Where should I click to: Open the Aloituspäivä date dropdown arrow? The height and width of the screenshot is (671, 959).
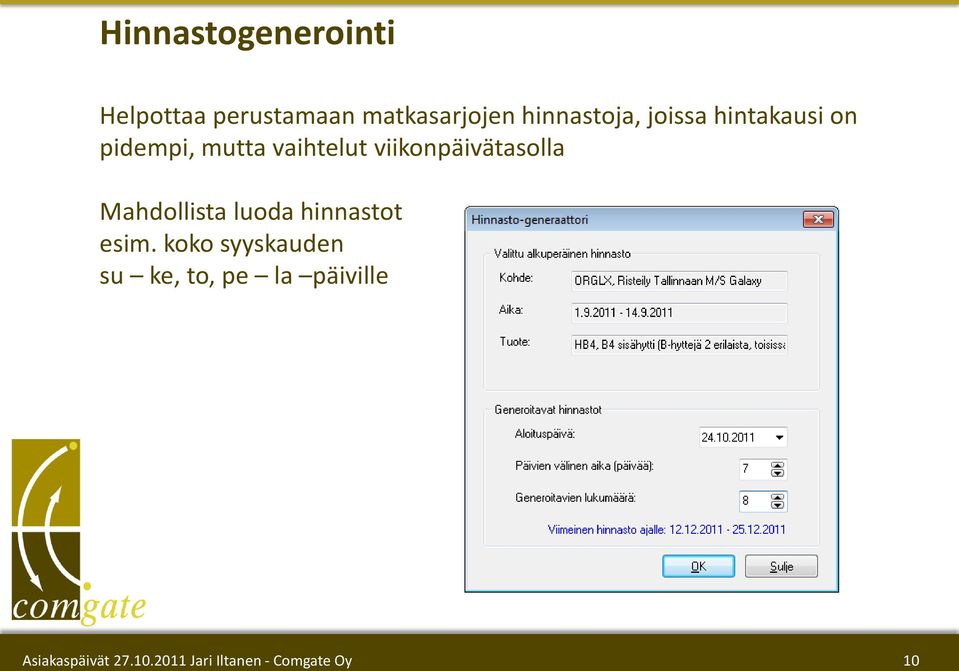coord(779,437)
